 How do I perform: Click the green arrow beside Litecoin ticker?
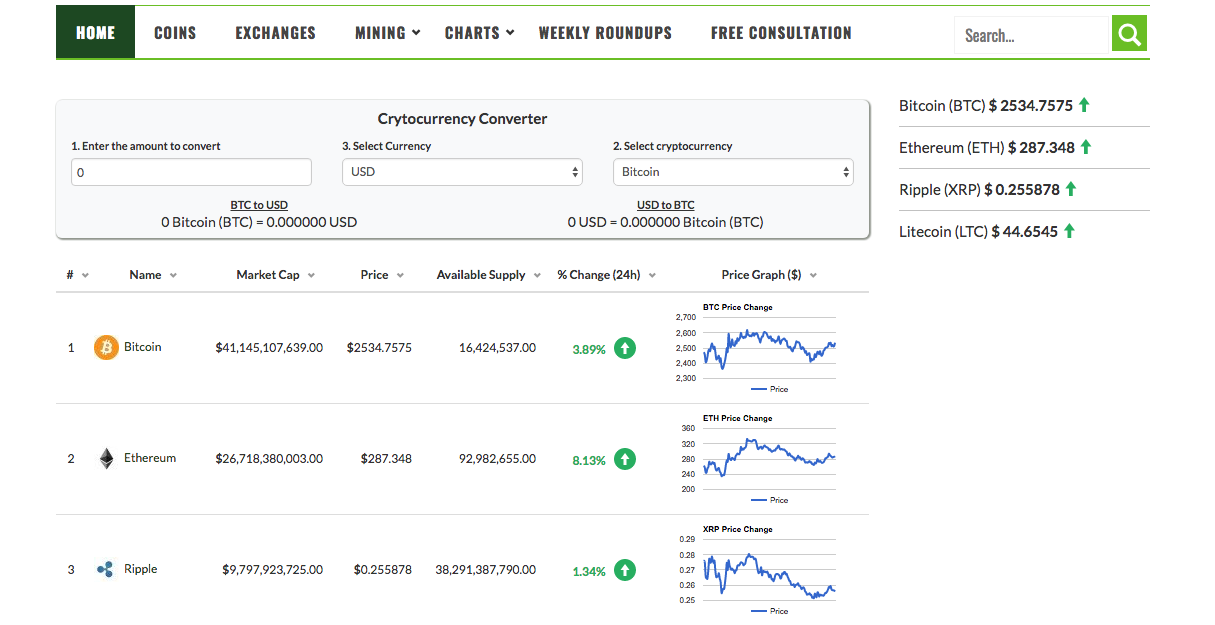(1069, 231)
